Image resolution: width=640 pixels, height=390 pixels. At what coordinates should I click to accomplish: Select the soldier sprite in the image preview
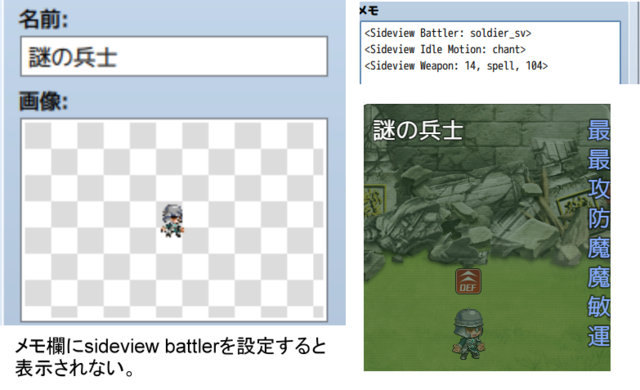[172, 221]
